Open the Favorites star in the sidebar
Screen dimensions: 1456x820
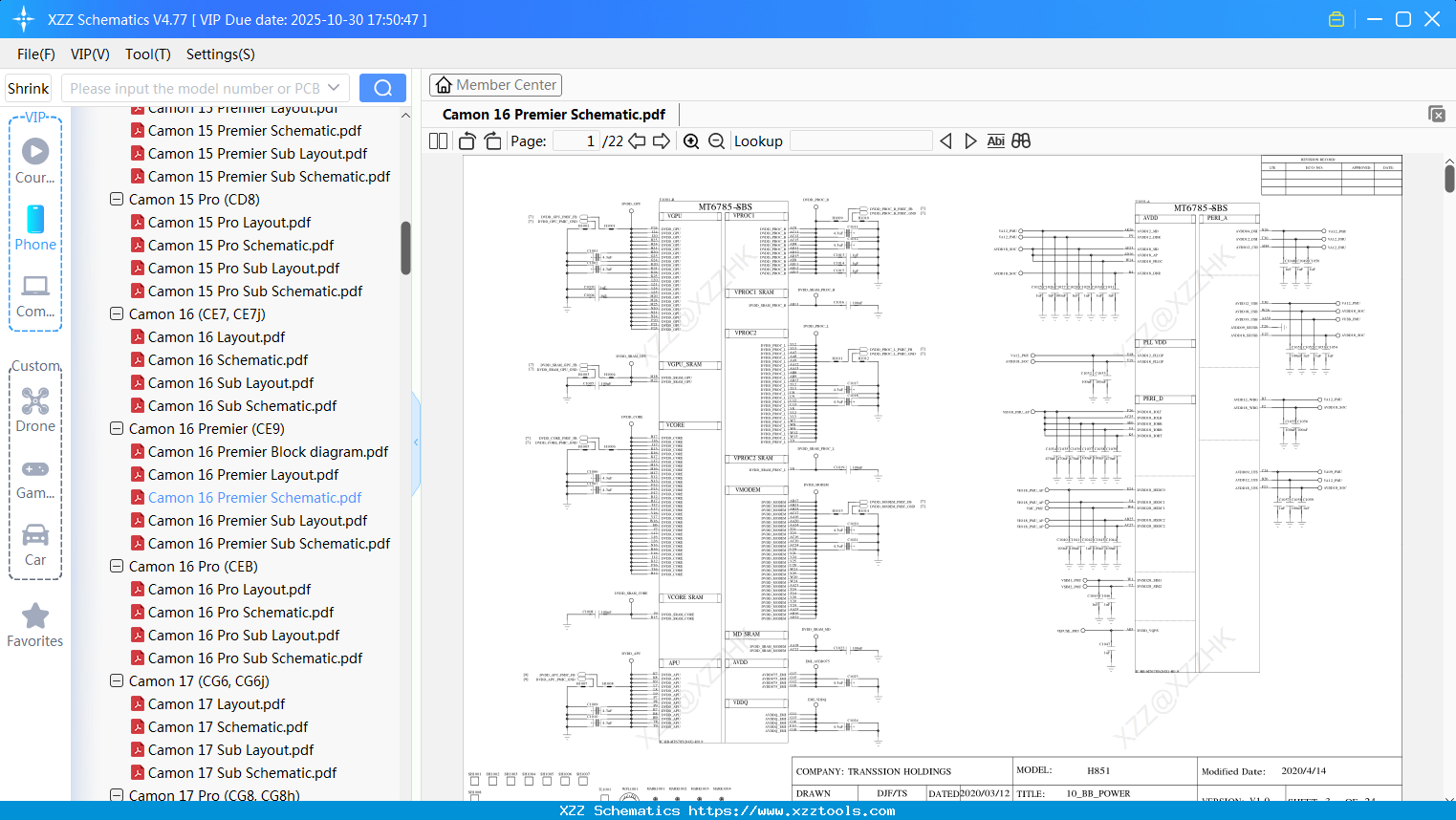pyautogui.click(x=35, y=625)
